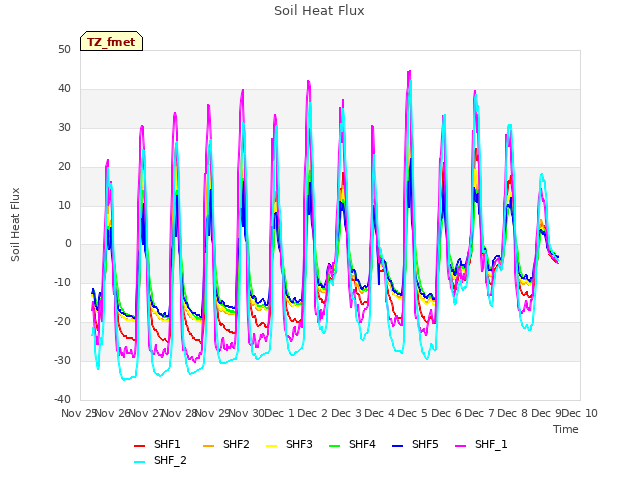The height and width of the screenshot is (480, 640).
Task: Click the 30 y-axis tick label
Action: point(64,127)
